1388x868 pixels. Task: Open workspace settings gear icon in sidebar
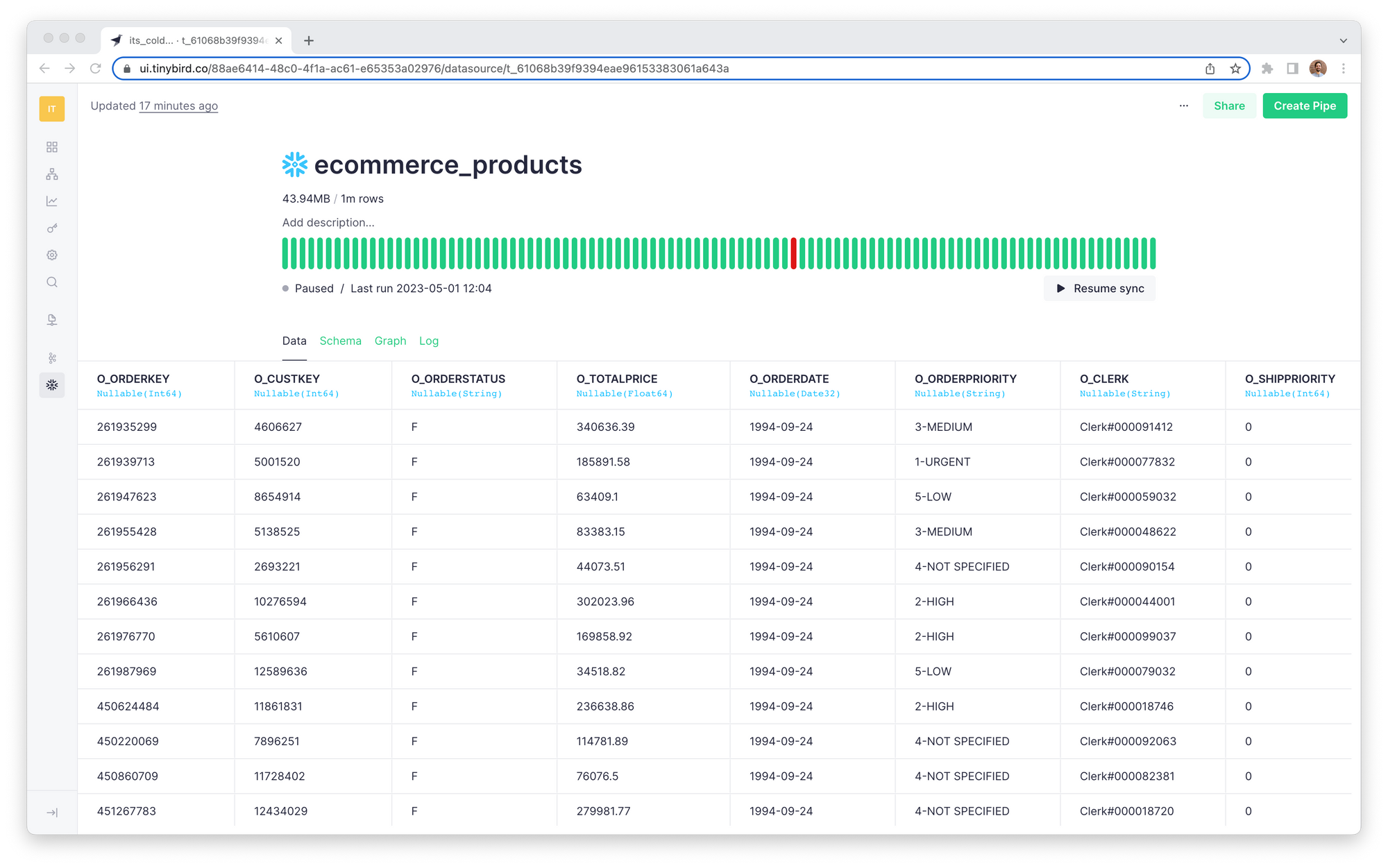(52, 255)
